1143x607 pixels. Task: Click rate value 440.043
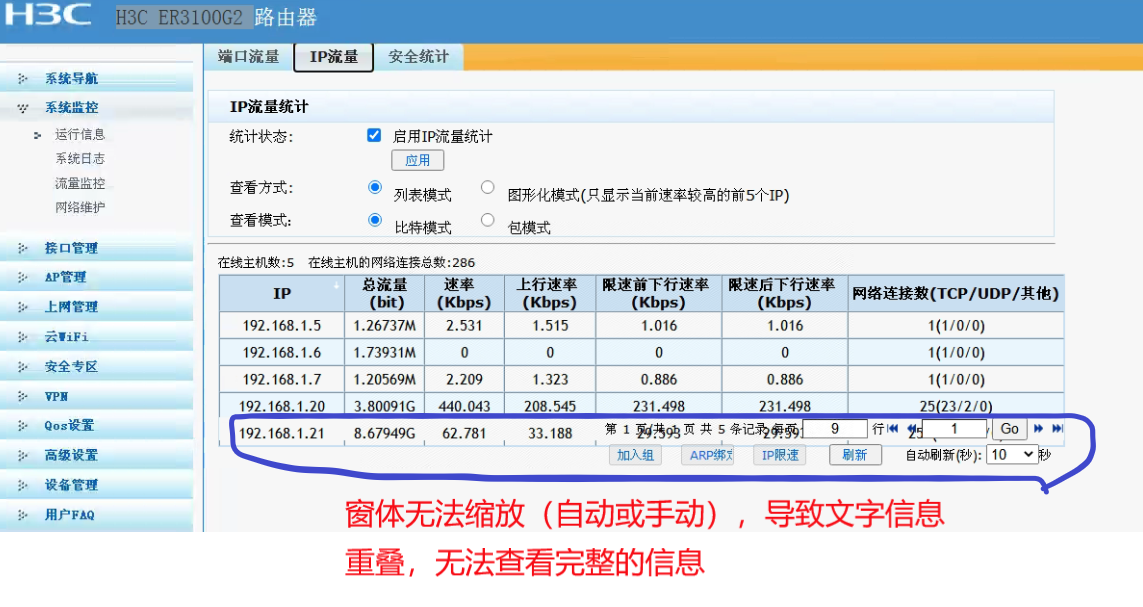(x=464, y=407)
